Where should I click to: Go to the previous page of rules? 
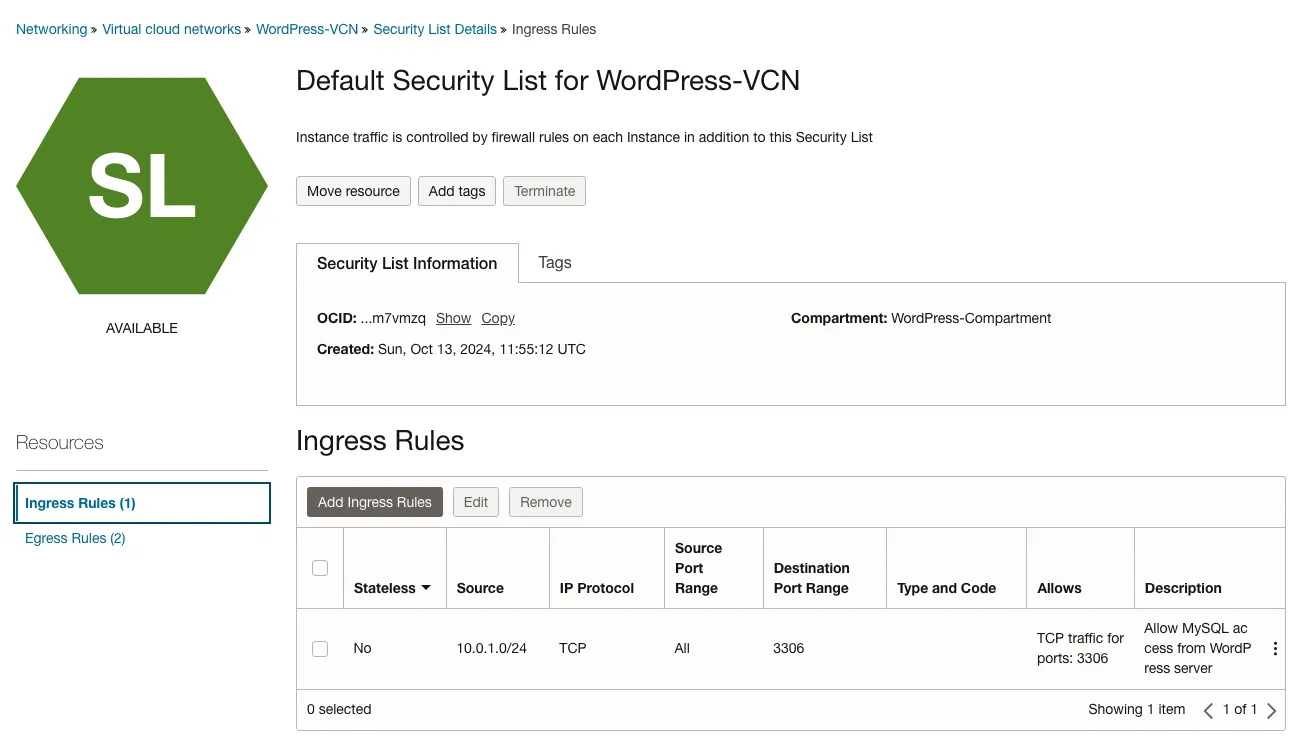pyautogui.click(x=1208, y=711)
